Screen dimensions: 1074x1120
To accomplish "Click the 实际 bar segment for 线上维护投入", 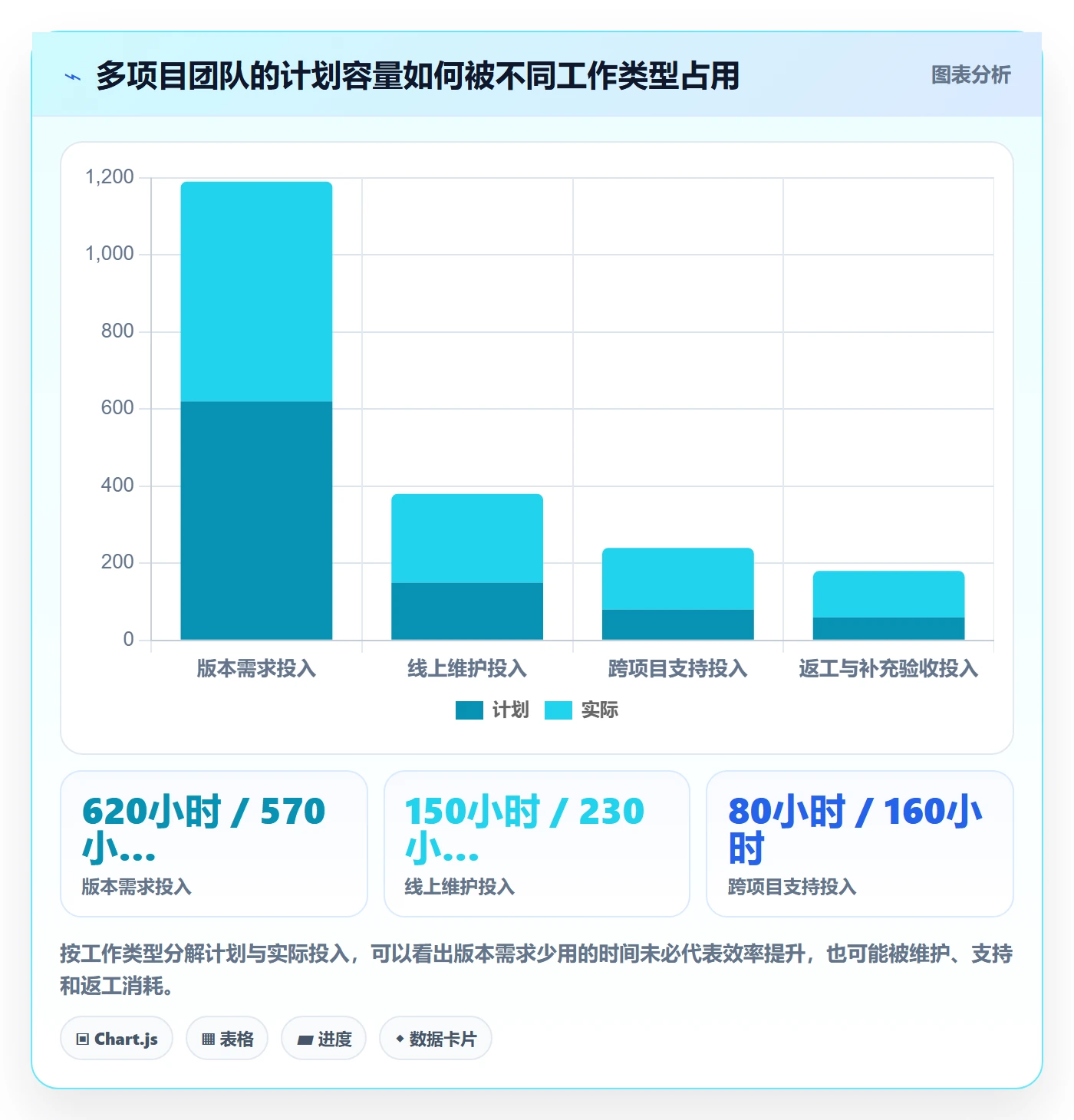I will click(x=467, y=539).
